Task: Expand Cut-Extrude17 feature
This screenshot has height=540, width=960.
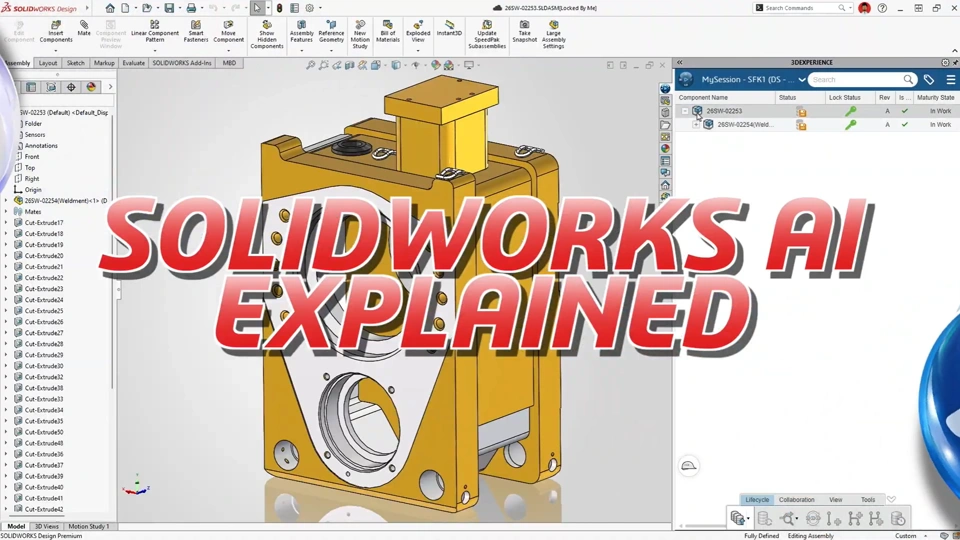Action: coord(6,223)
